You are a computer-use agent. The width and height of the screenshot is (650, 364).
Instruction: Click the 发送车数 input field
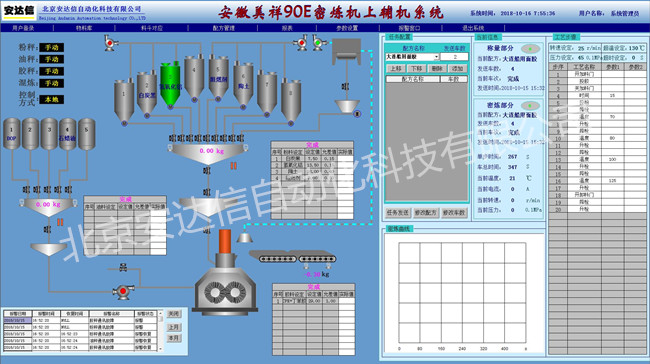pyautogui.click(x=454, y=57)
